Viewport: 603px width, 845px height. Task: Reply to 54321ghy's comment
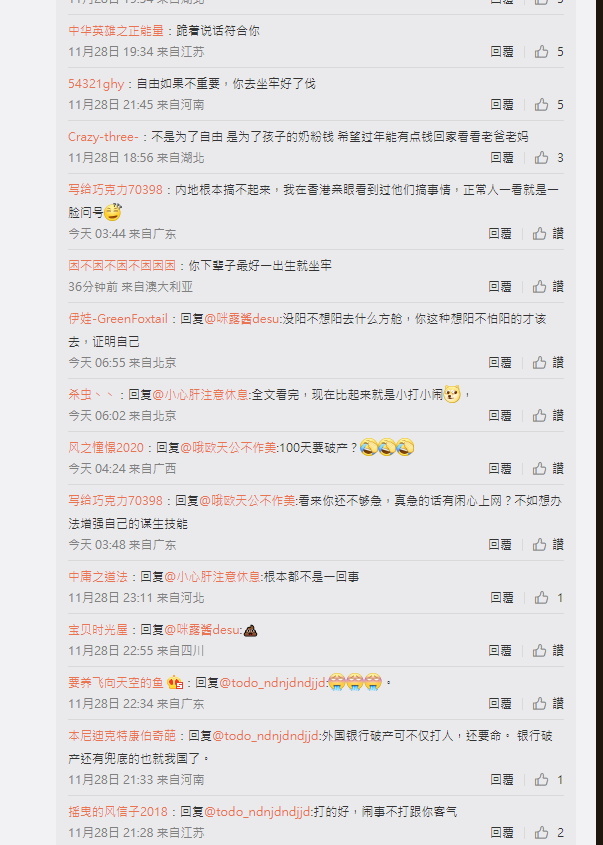pyautogui.click(x=502, y=105)
